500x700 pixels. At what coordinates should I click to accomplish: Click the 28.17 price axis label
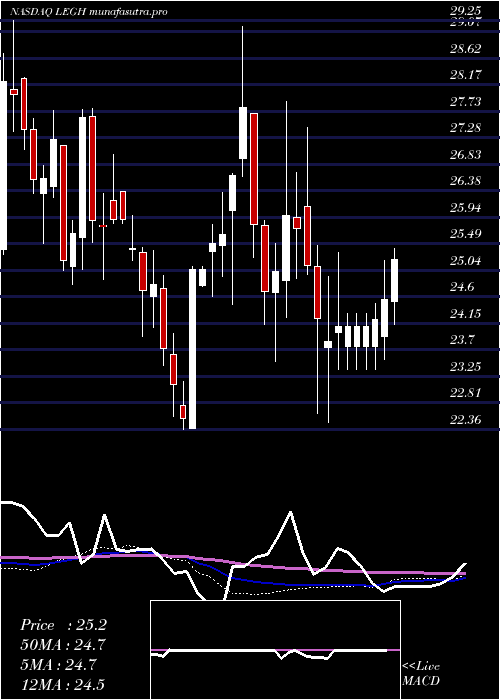(x=465, y=75)
